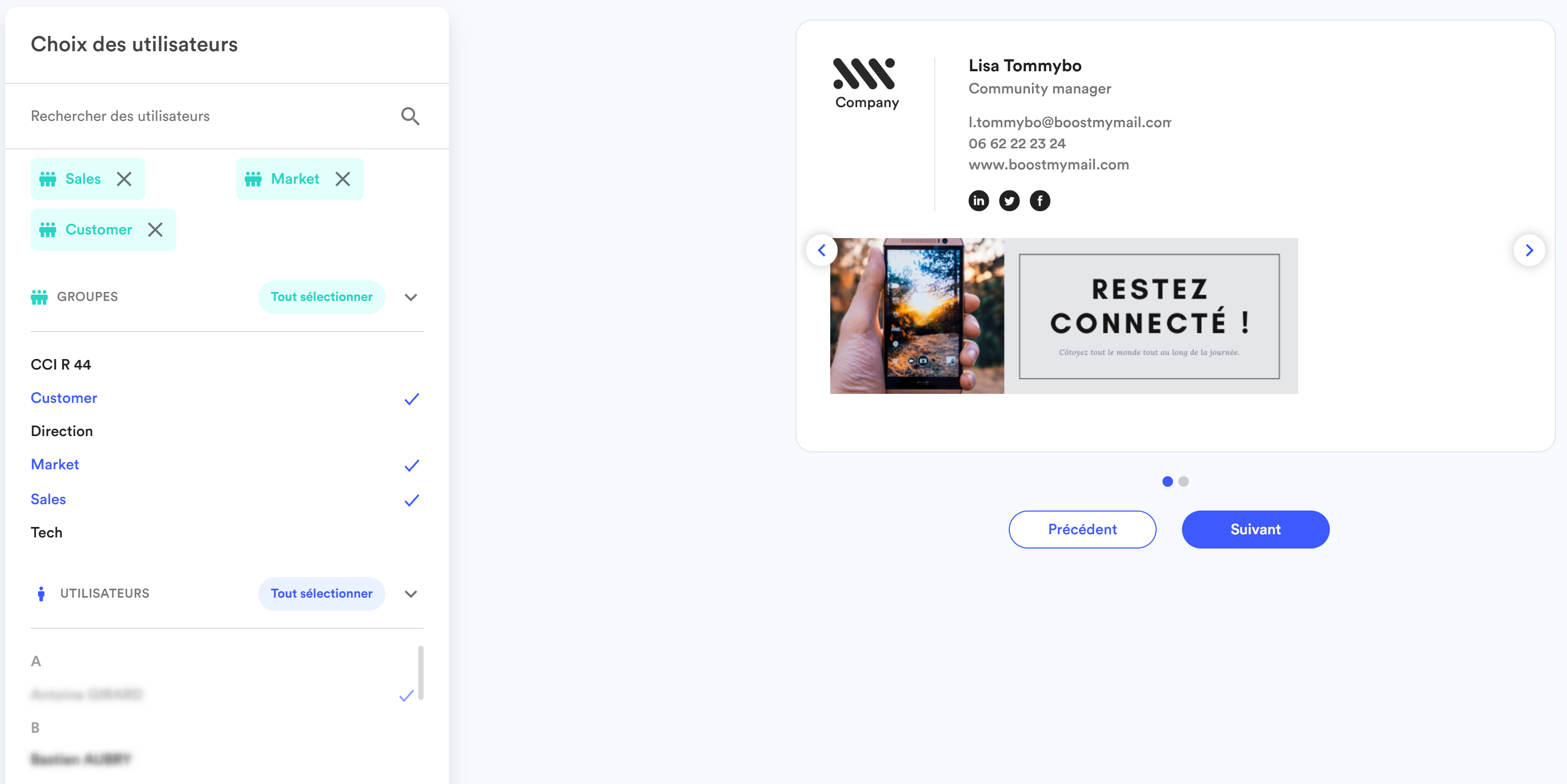Remove the Customer group chip
Screen dimensions: 1567x784
pyautogui.click(x=156, y=229)
